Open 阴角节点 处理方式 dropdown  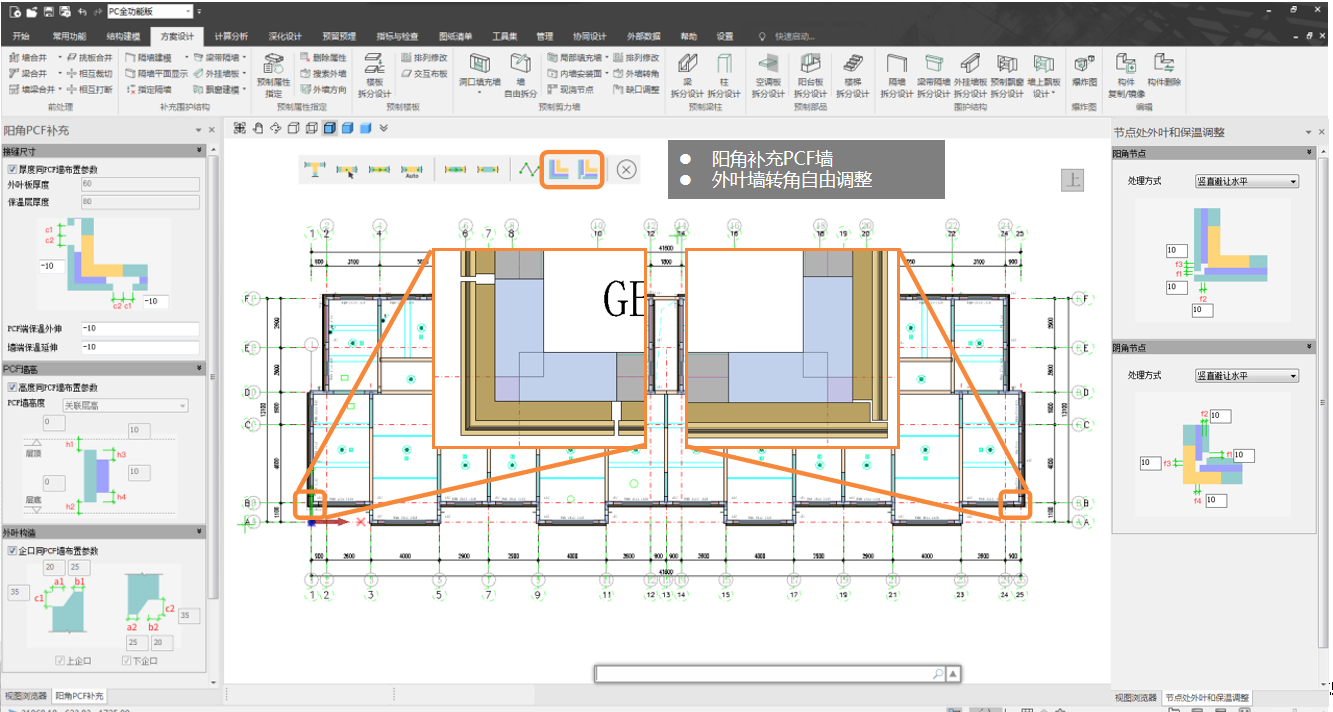click(1246, 376)
